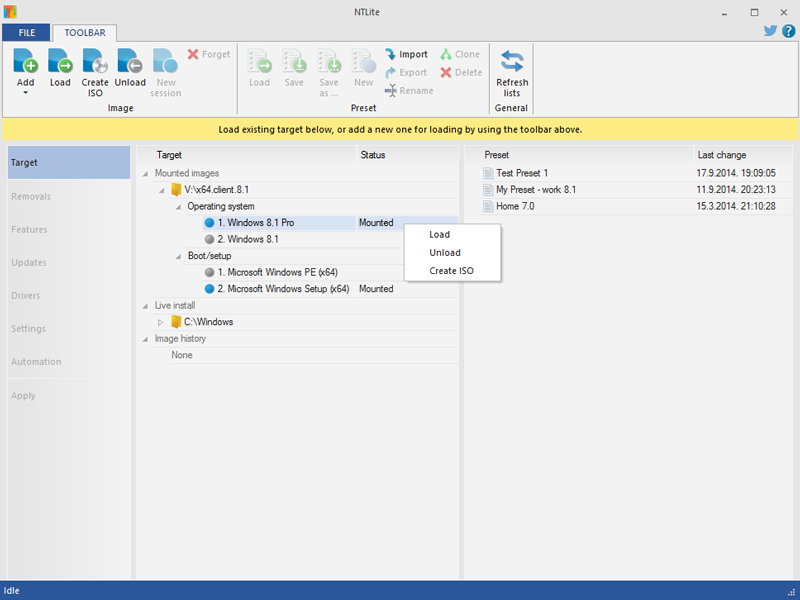Export the preset

point(406,72)
